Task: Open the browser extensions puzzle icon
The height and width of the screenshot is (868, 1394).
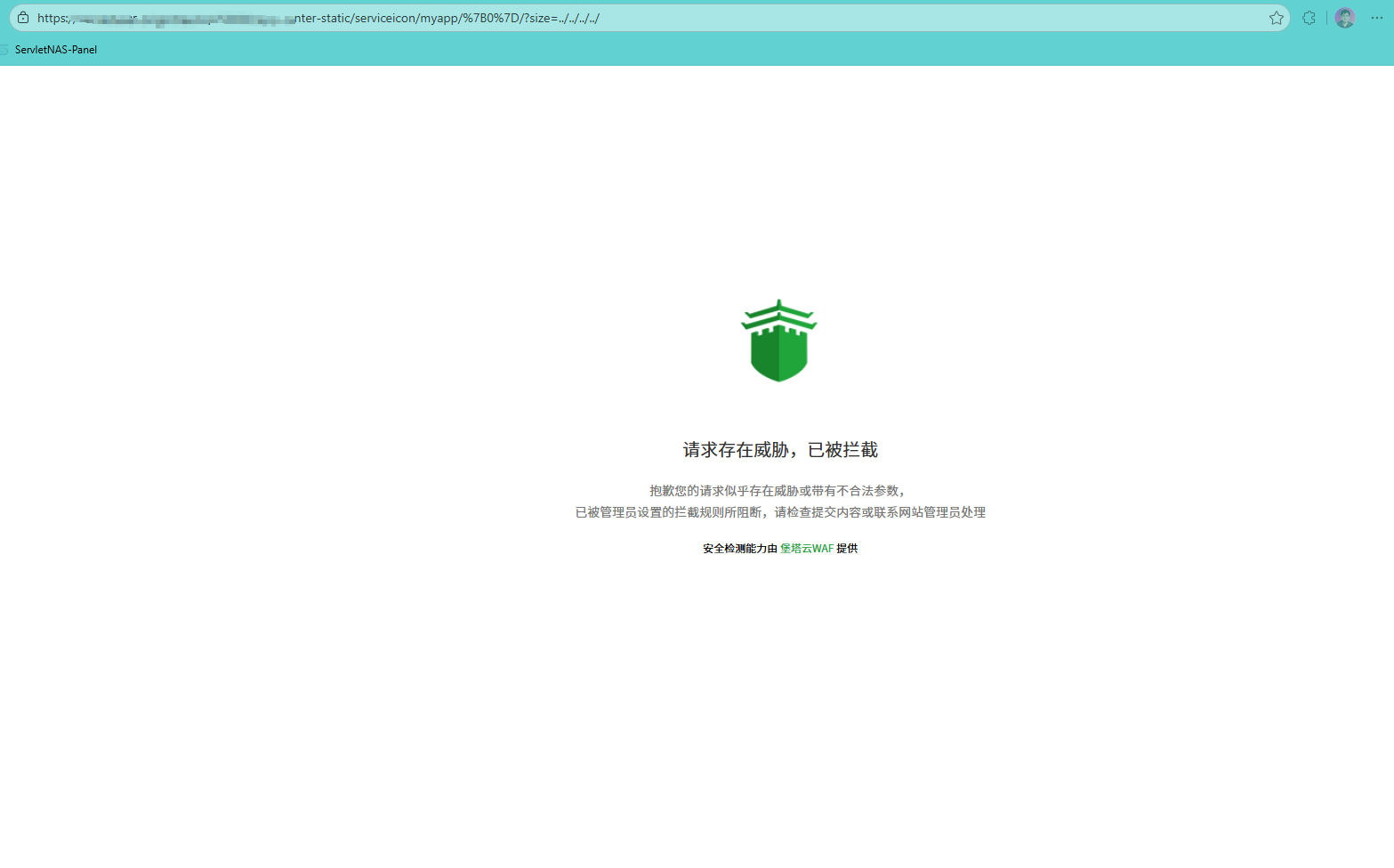Action: [x=1308, y=17]
